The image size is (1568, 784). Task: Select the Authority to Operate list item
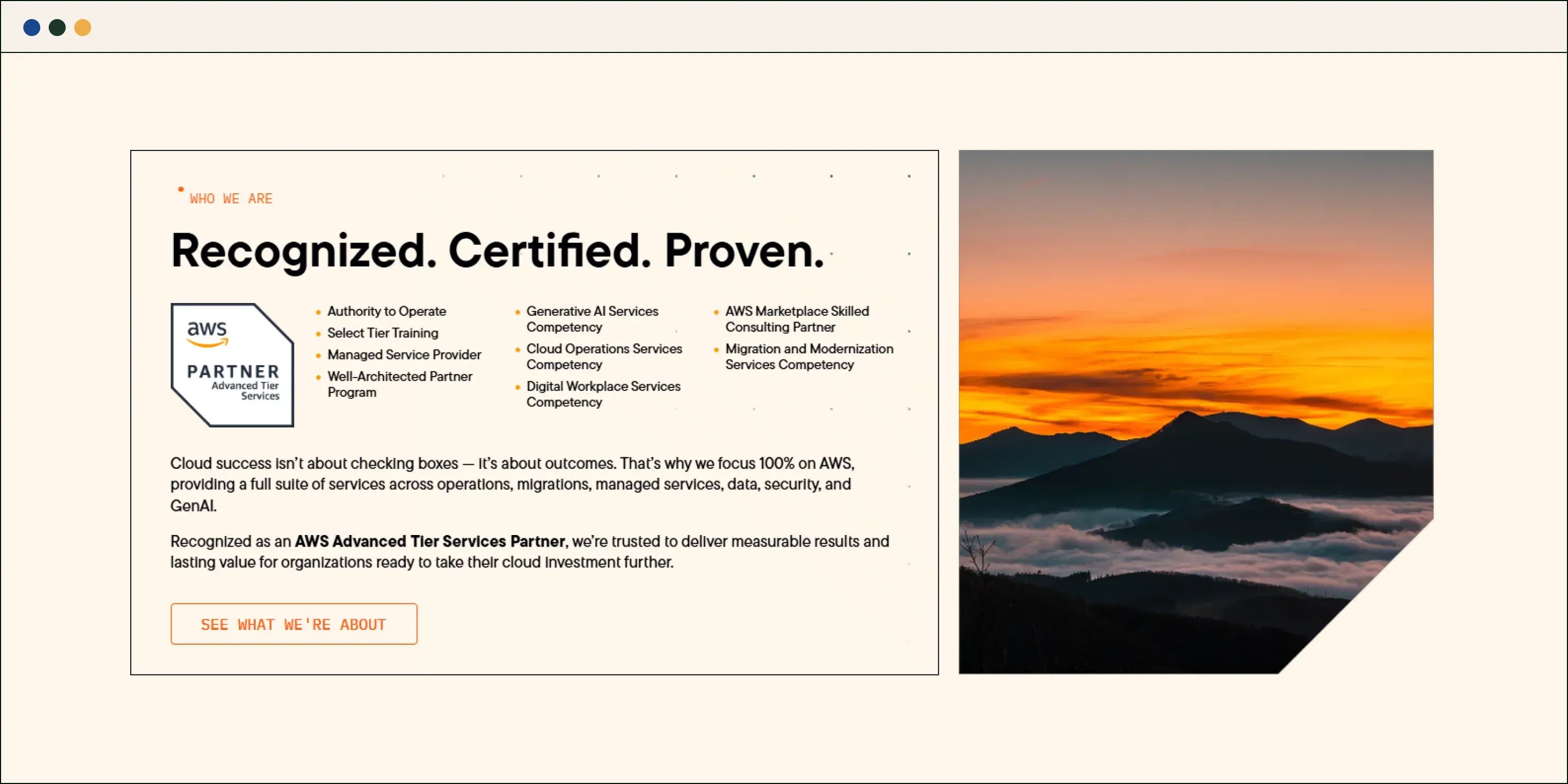387,311
